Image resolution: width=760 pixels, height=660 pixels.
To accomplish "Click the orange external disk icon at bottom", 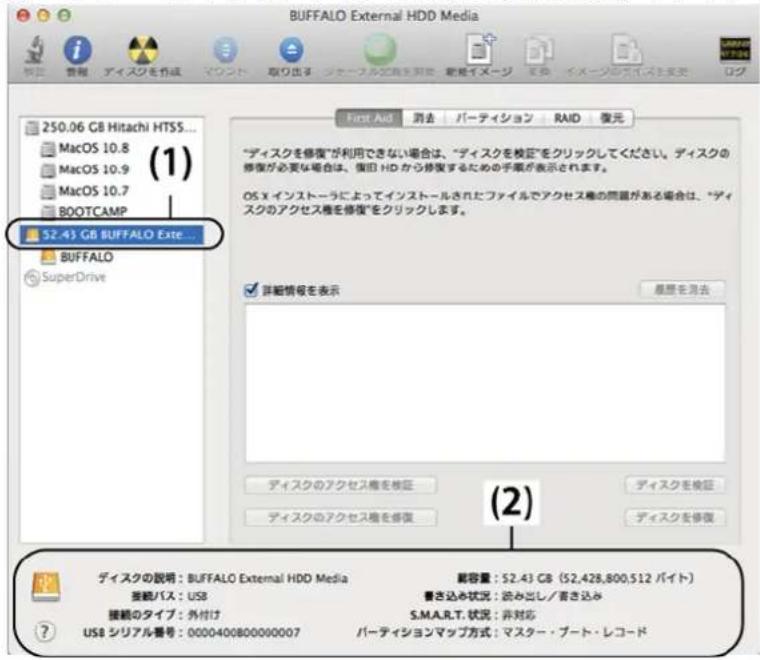I will [46, 586].
